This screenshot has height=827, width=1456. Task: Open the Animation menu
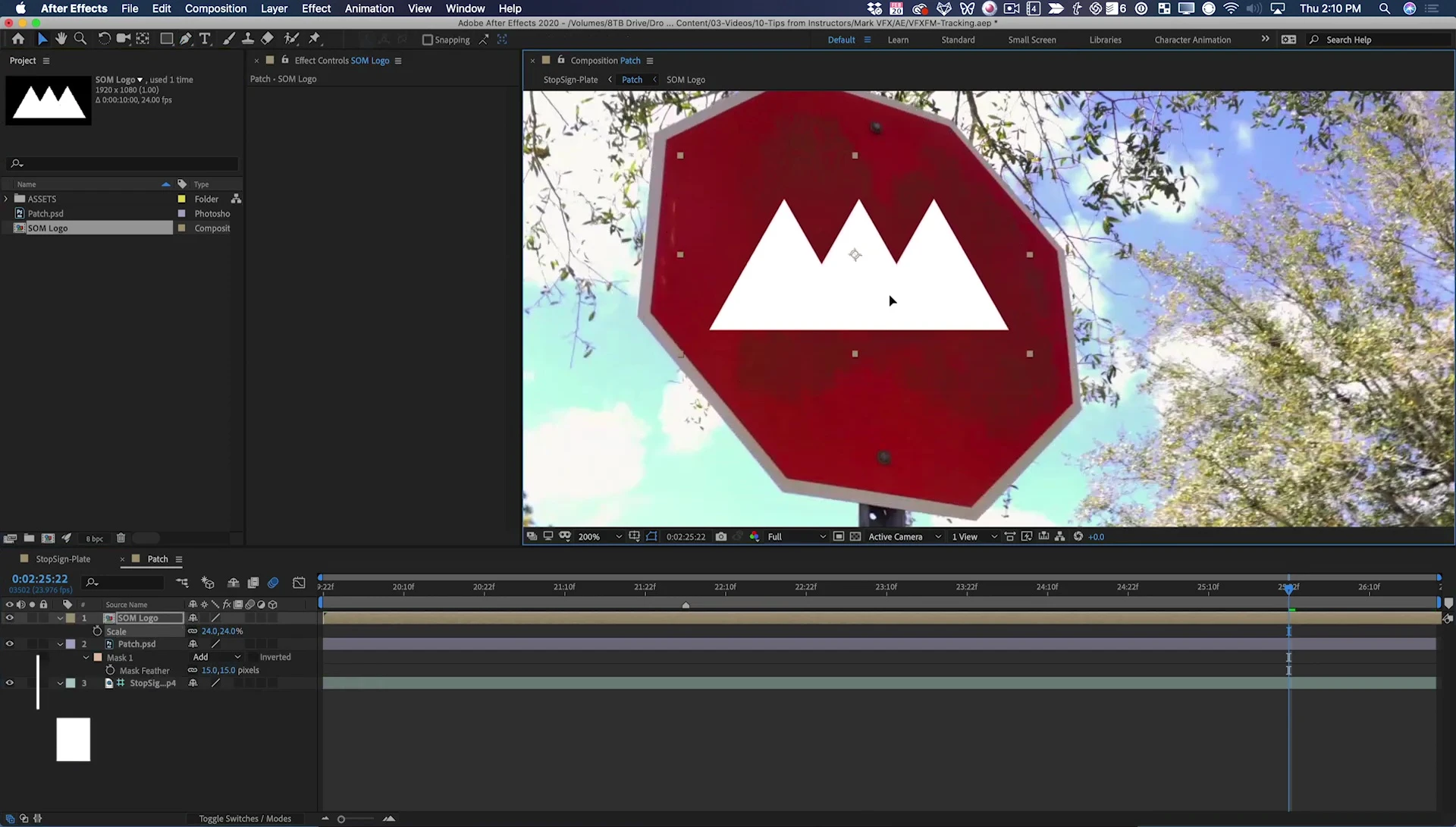point(369,8)
